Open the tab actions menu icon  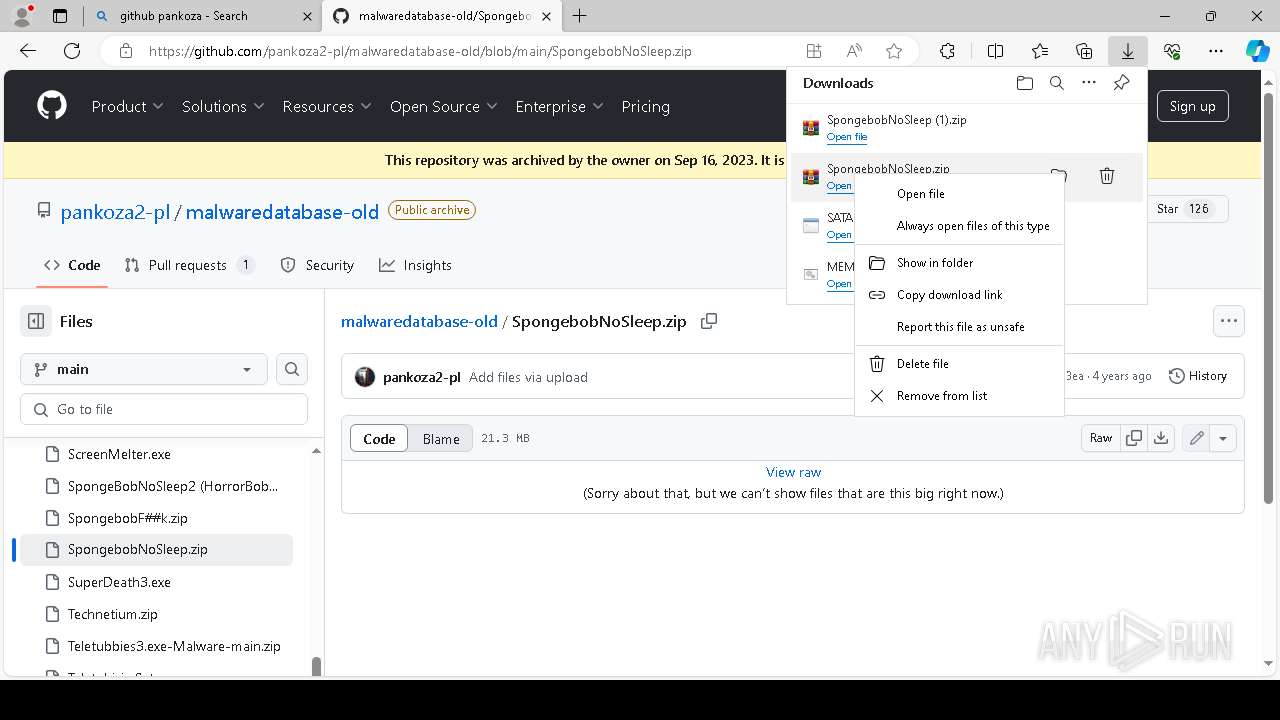[60, 16]
